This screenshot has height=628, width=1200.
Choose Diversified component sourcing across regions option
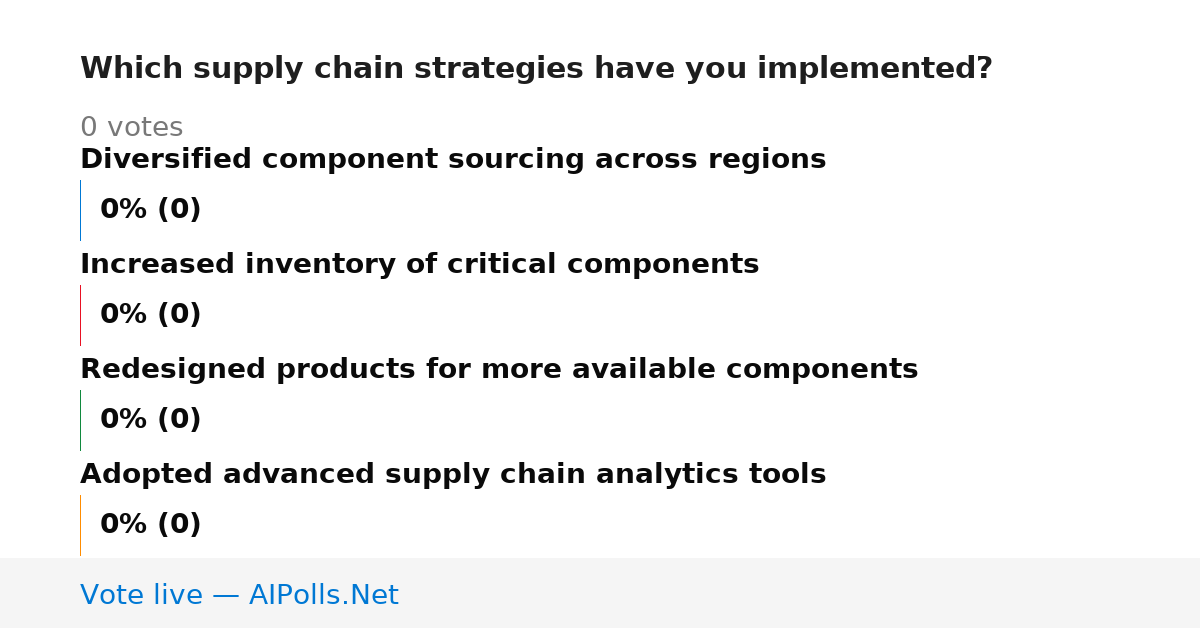(x=453, y=160)
